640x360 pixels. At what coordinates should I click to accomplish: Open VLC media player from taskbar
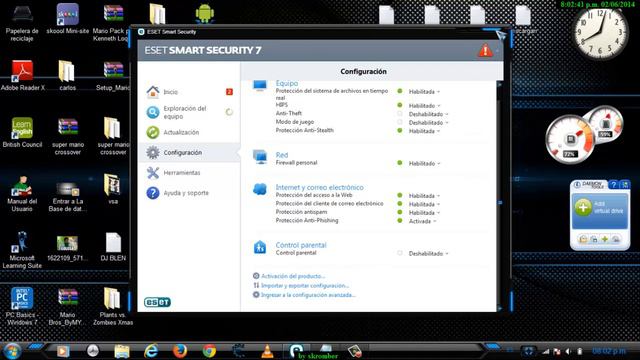click(x=267, y=351)
